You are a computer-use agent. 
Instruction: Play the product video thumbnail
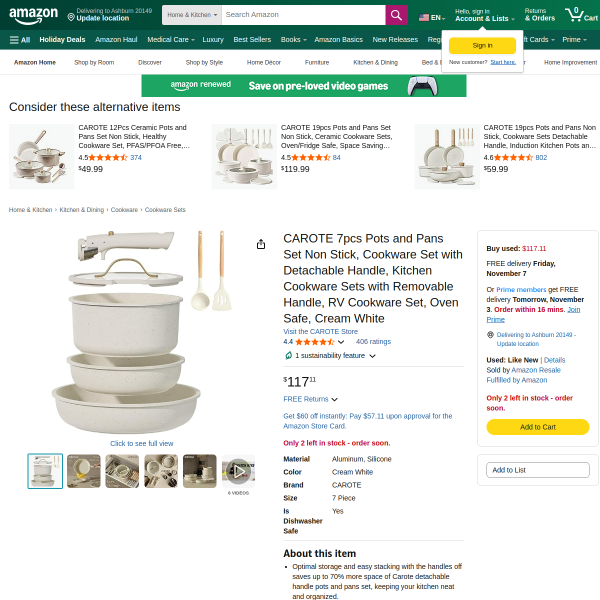[x=238, y=471]
